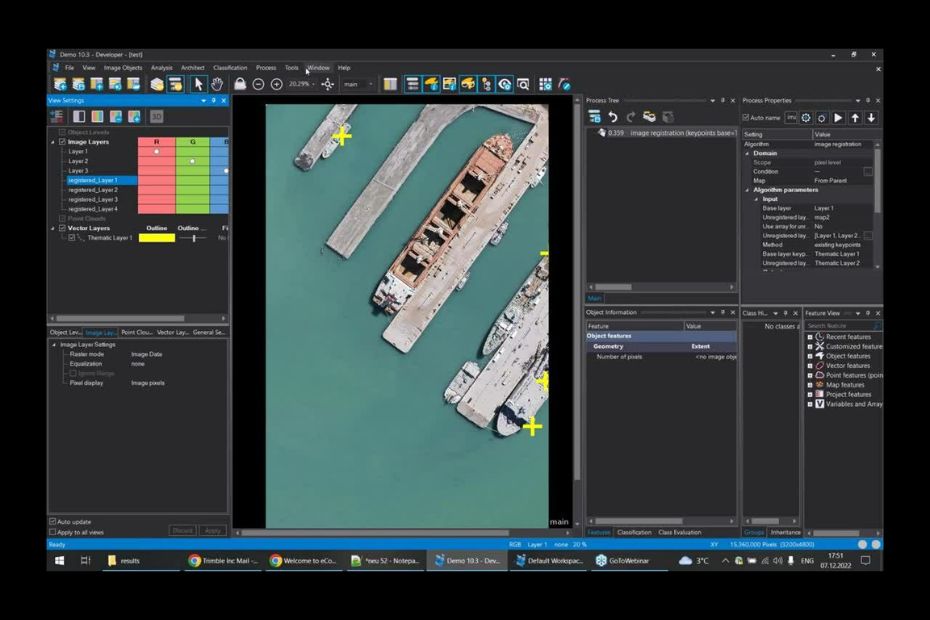Click the grid tiles icon in toolbar

[545, 84]
